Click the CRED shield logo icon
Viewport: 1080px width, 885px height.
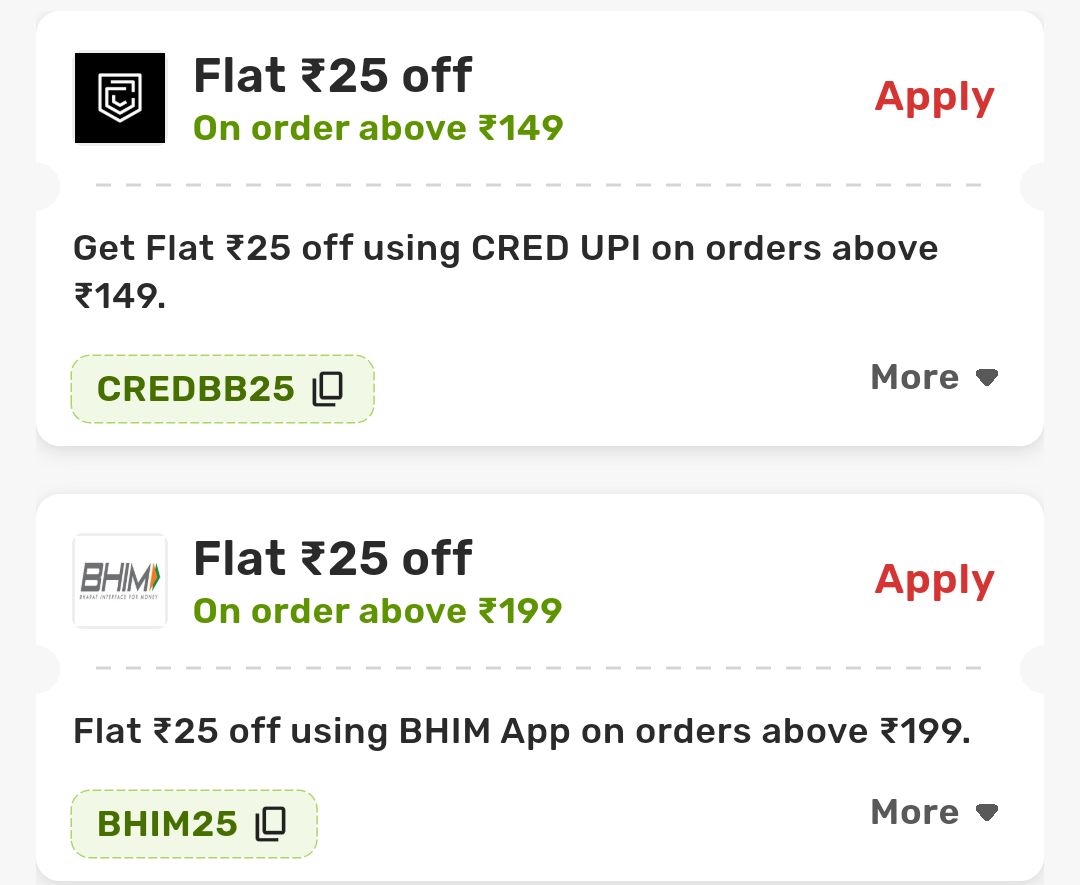120,98
